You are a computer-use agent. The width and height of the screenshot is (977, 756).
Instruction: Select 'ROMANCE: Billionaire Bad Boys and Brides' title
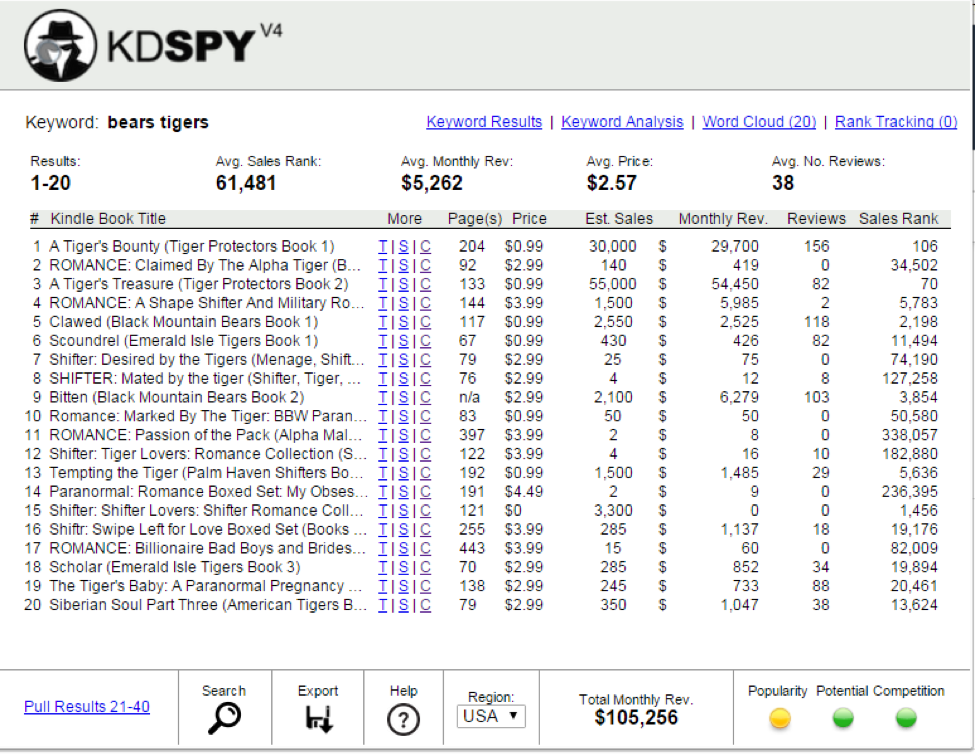point(207,548)
